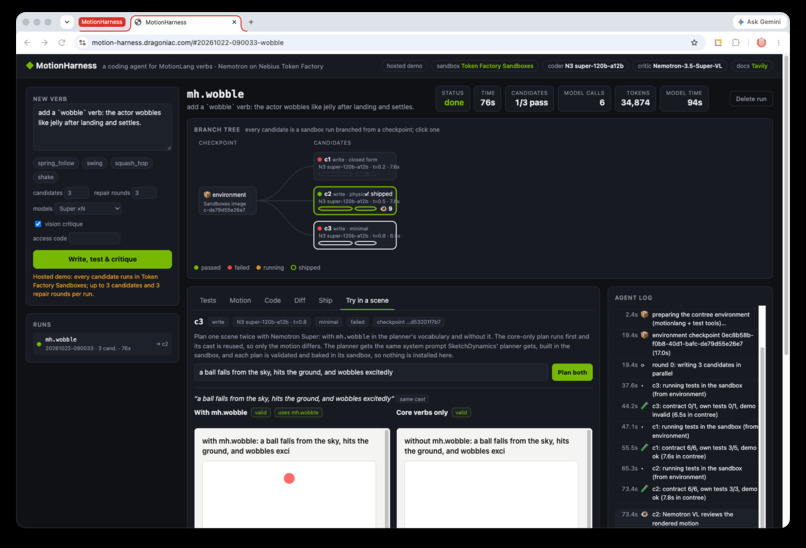Click the red ball in With mh.wobble preview

point(289,478)
